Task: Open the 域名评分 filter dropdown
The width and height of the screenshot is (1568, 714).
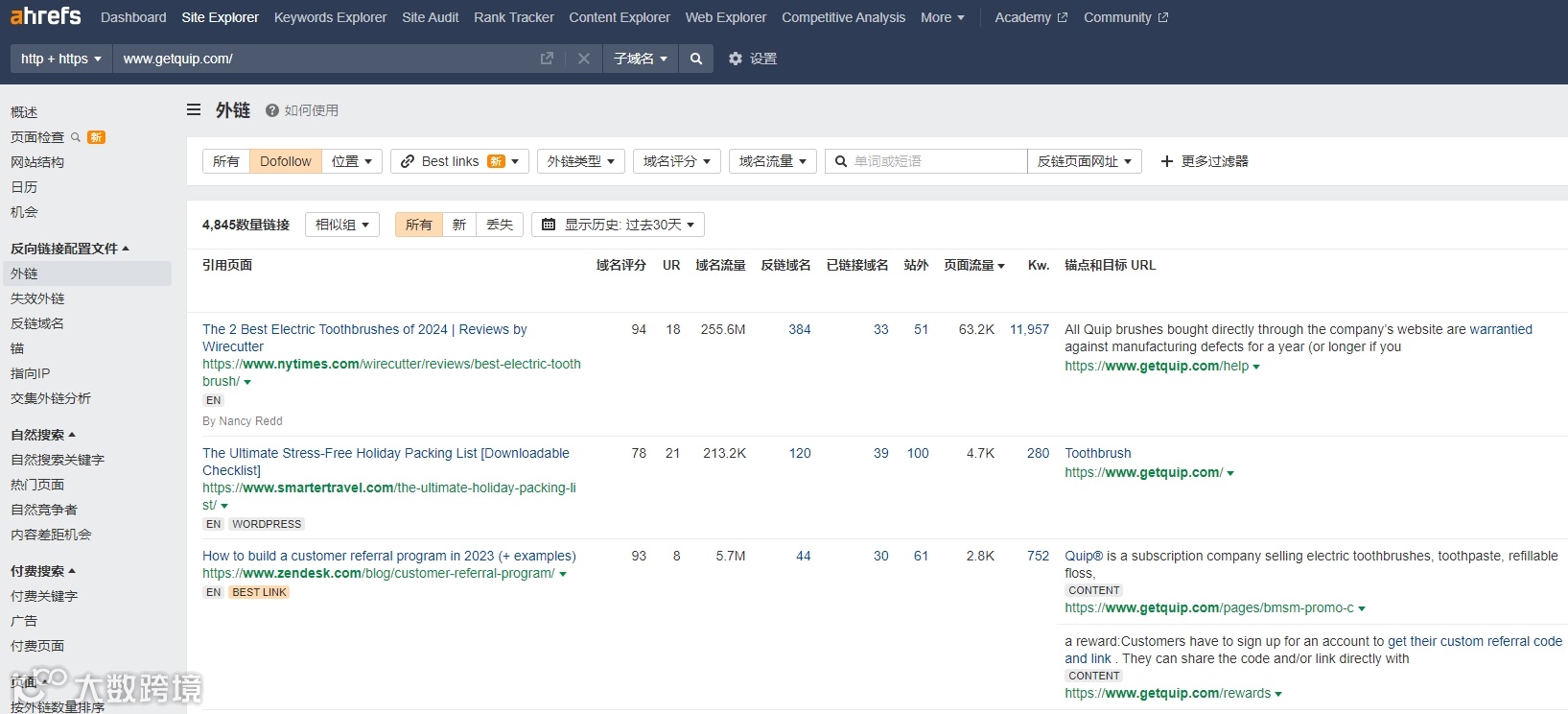Action: (677, 161)
